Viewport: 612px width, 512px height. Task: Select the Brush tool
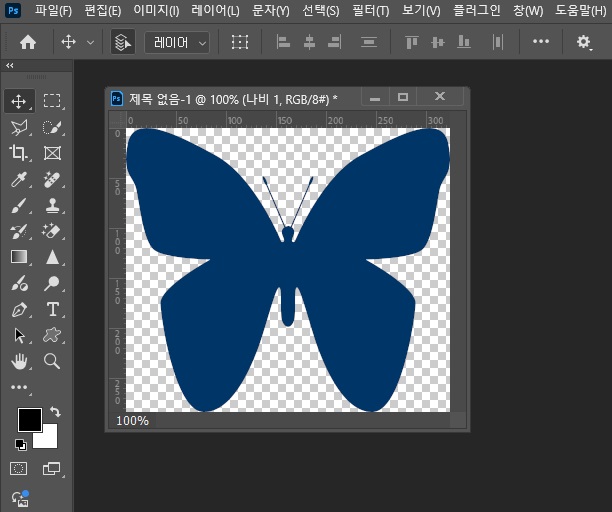(x=19, y=205)
